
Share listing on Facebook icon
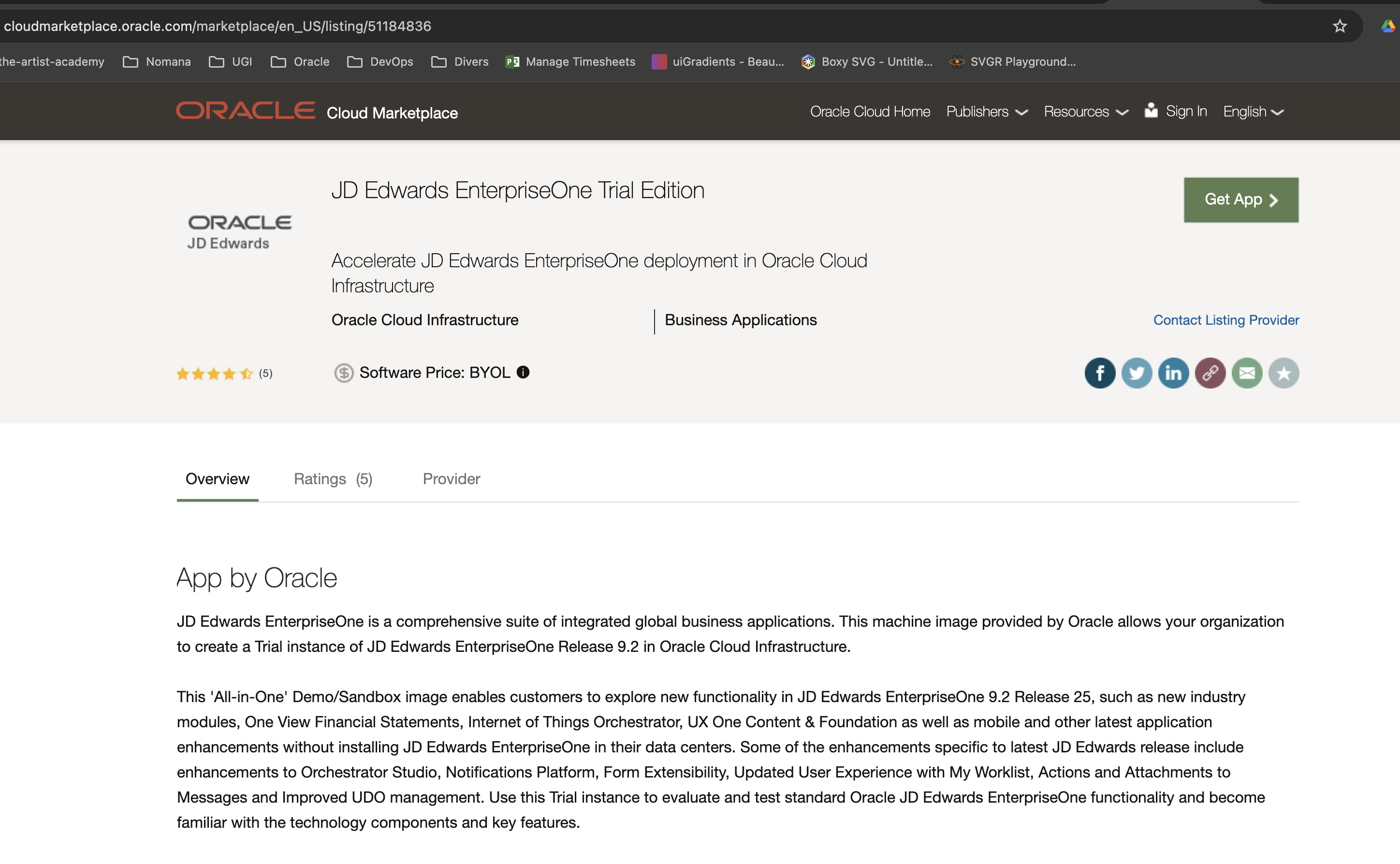click(1099, 373)
